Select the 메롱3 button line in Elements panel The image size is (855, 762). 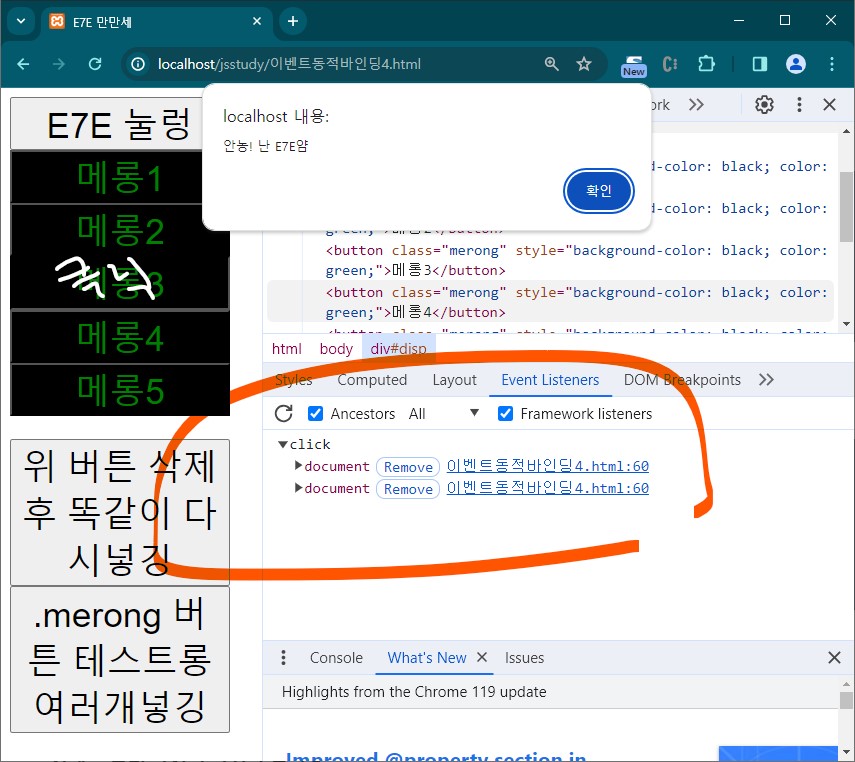pyautogui.click(x=550, y=260)
